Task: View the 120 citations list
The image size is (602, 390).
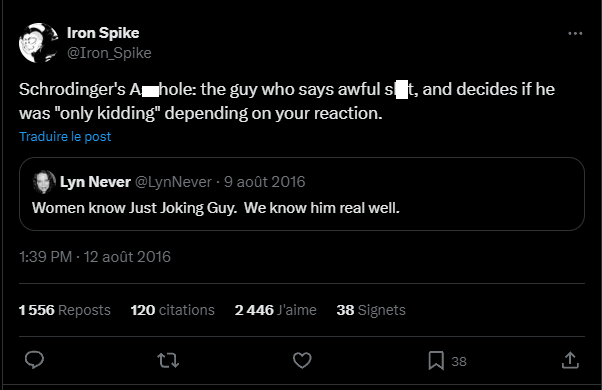Action: point(172,310)
